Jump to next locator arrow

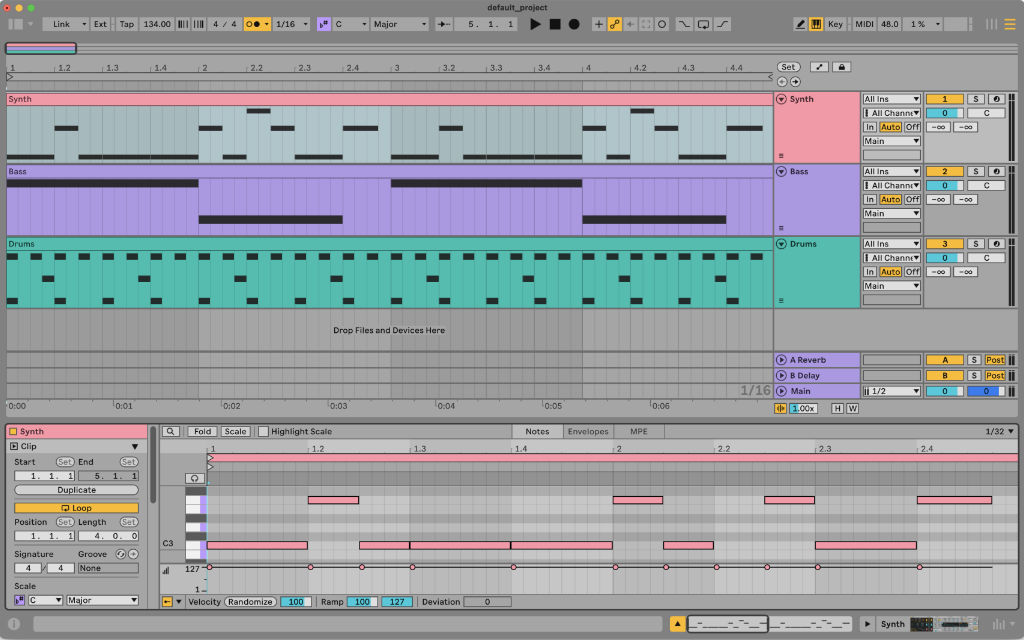(795, 82)
